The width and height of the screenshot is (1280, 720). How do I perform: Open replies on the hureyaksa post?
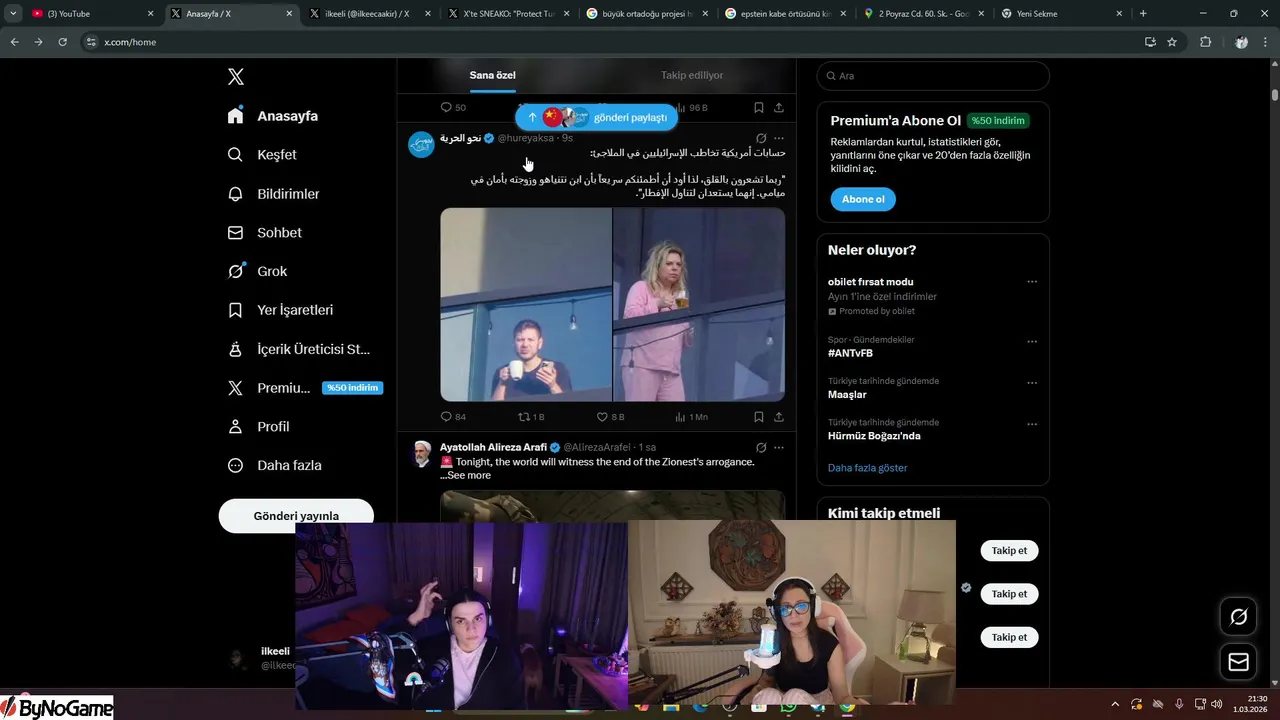pyautogui.click(x=453, y=417)
